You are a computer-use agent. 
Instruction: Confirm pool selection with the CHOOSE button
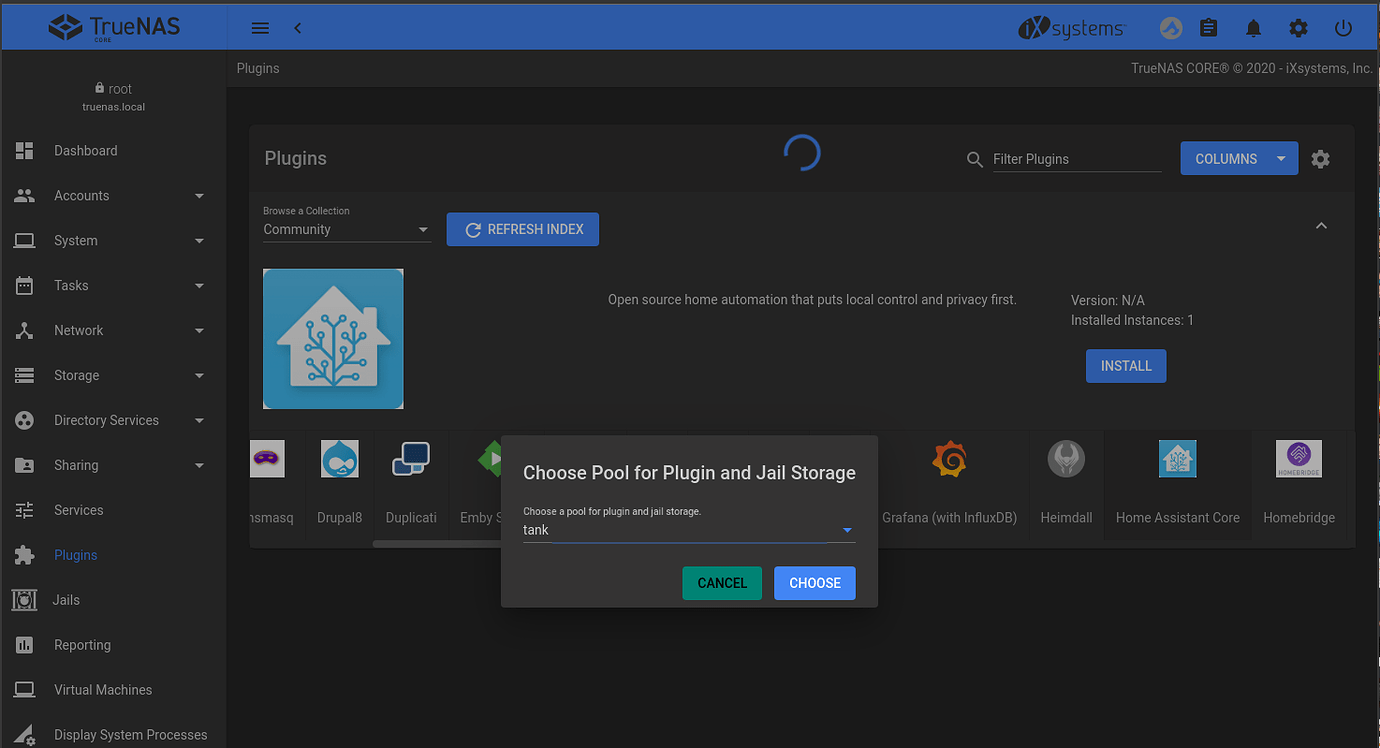coord(814,583)
